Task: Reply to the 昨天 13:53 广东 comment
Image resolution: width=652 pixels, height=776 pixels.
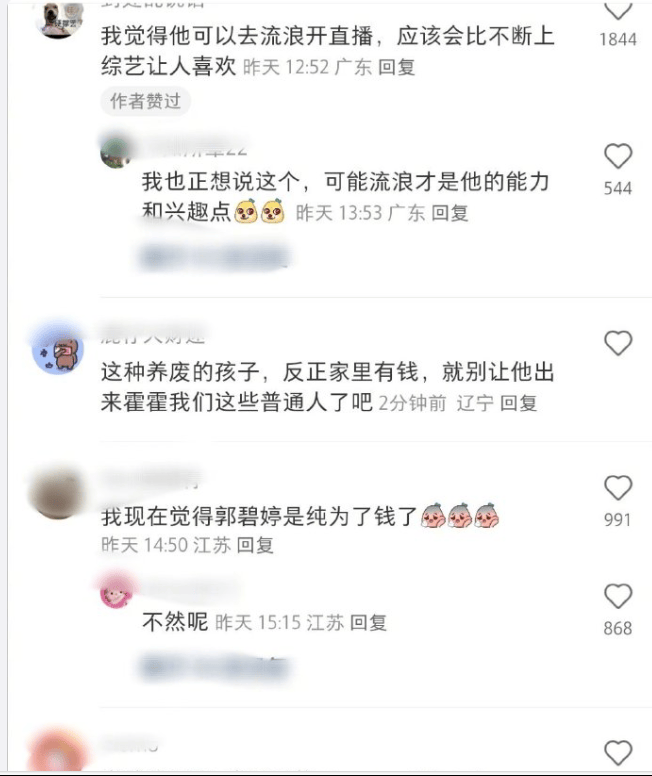Action: pyautogui.click(x=449, y=213)
